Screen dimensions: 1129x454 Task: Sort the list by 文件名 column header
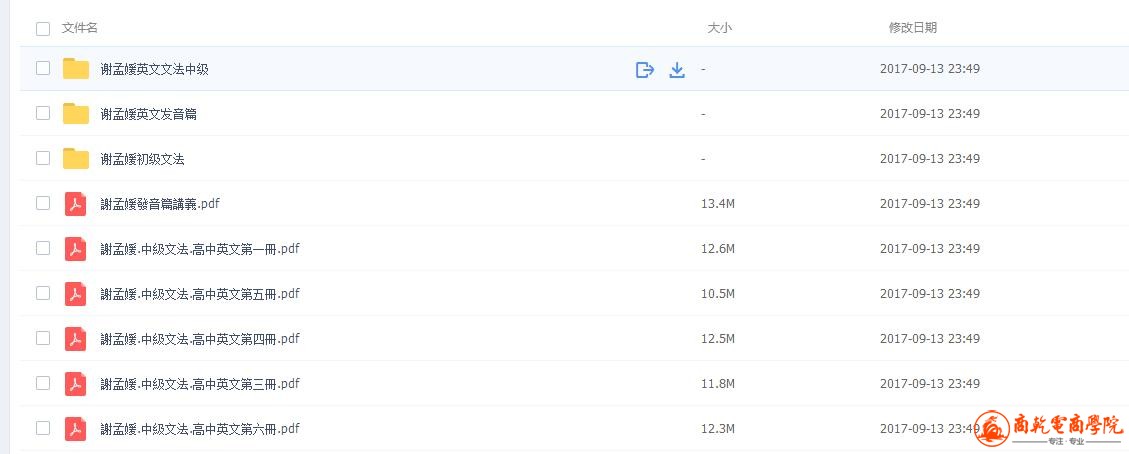click(80, 28)
